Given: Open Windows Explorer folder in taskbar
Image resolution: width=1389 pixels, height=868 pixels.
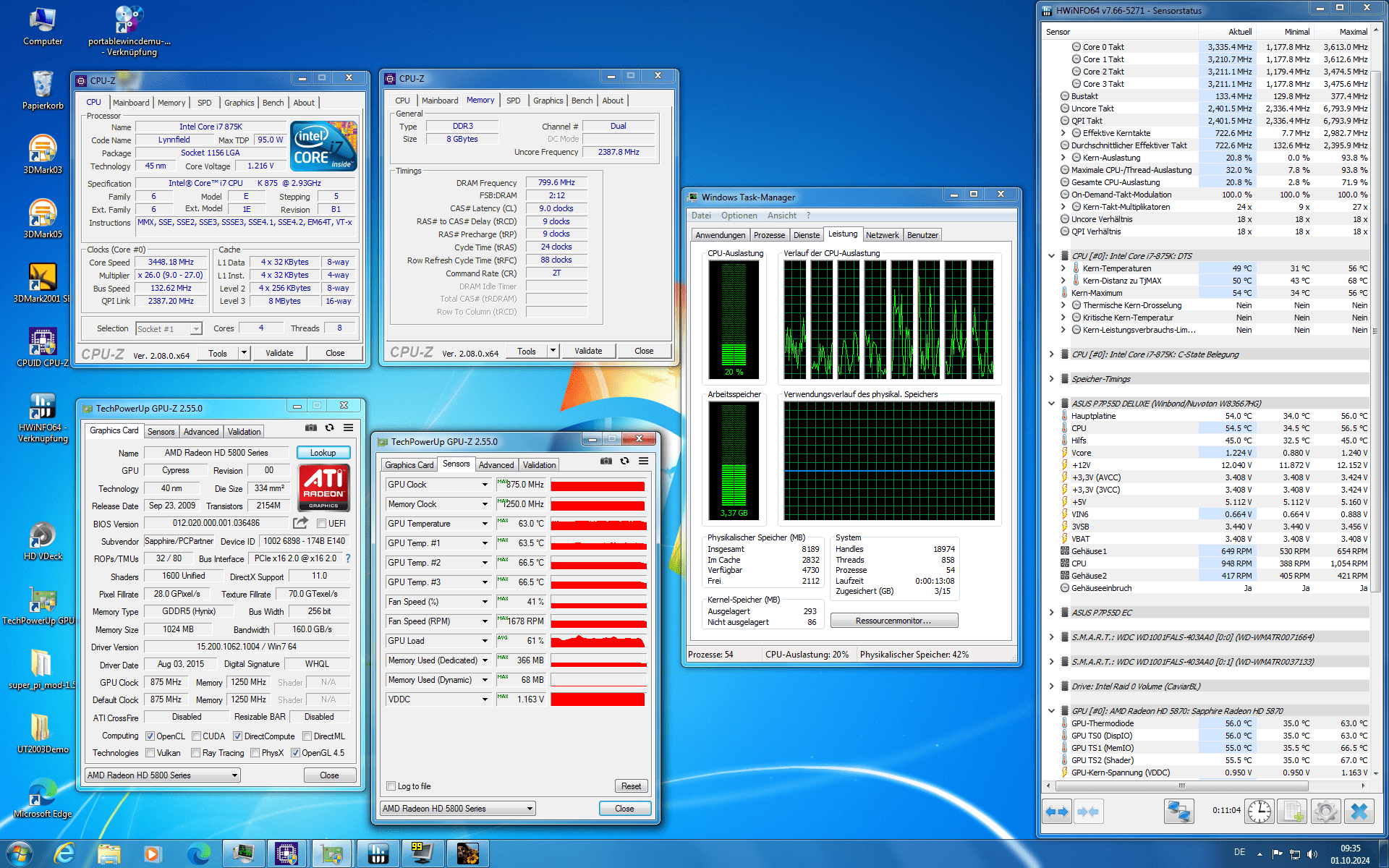Looking at the screenshot, I should click(x=109, y=854).
